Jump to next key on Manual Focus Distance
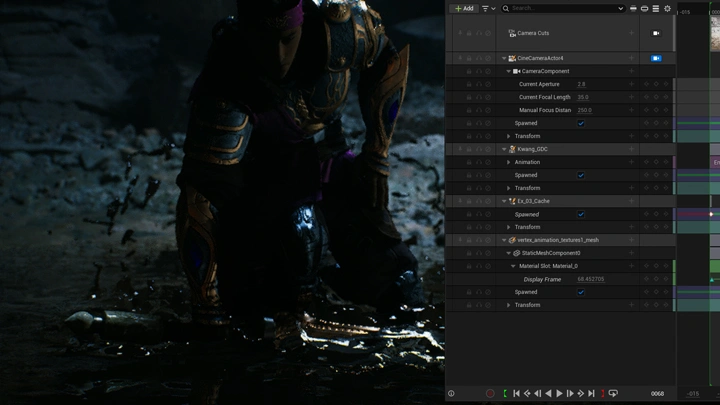 [x=665, y=110]
